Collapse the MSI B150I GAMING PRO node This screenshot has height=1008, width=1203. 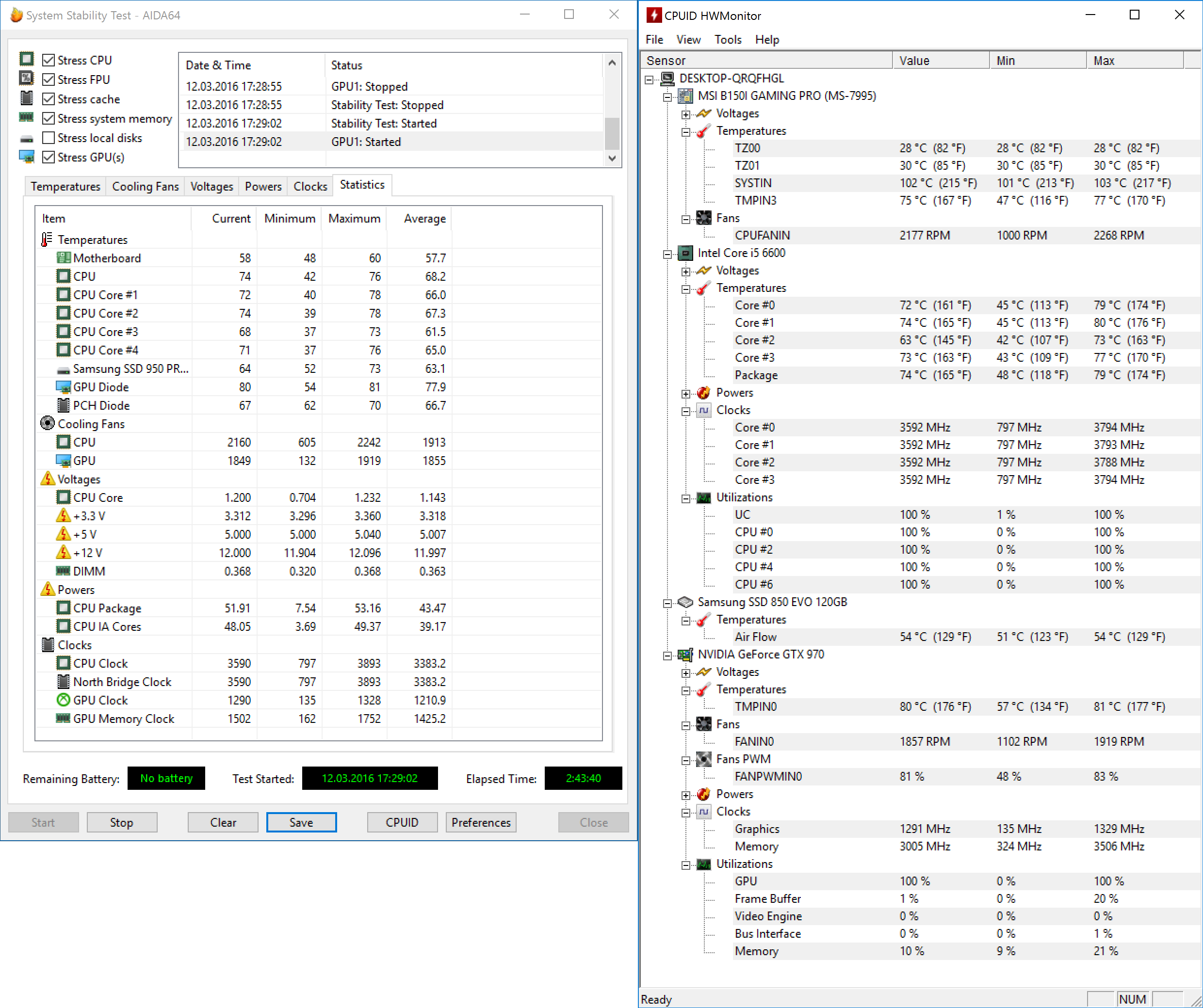coord(667,97)
